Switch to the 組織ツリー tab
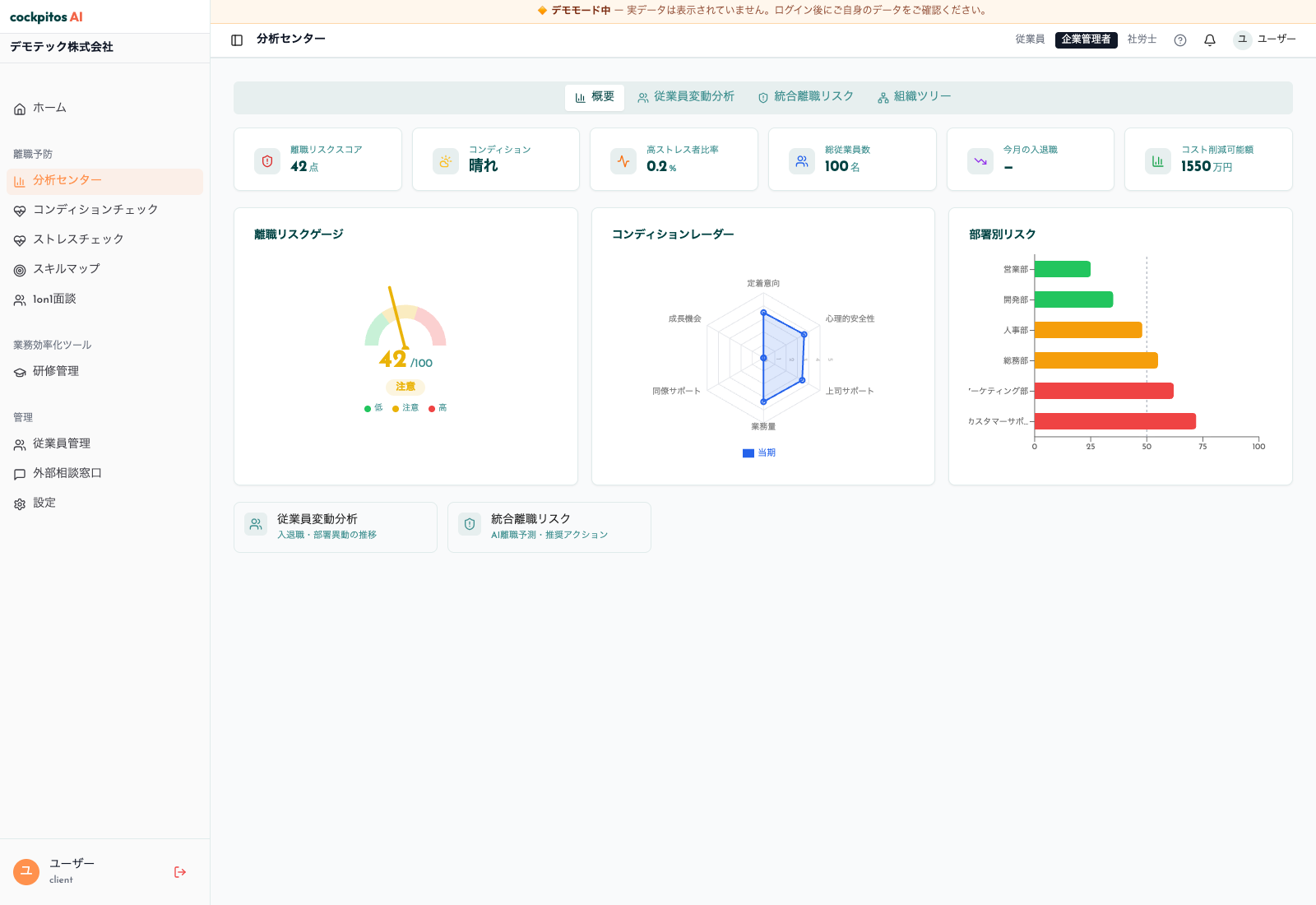Image resolution: width=1316 pixels, height=905 pixels. coord(915,97)
